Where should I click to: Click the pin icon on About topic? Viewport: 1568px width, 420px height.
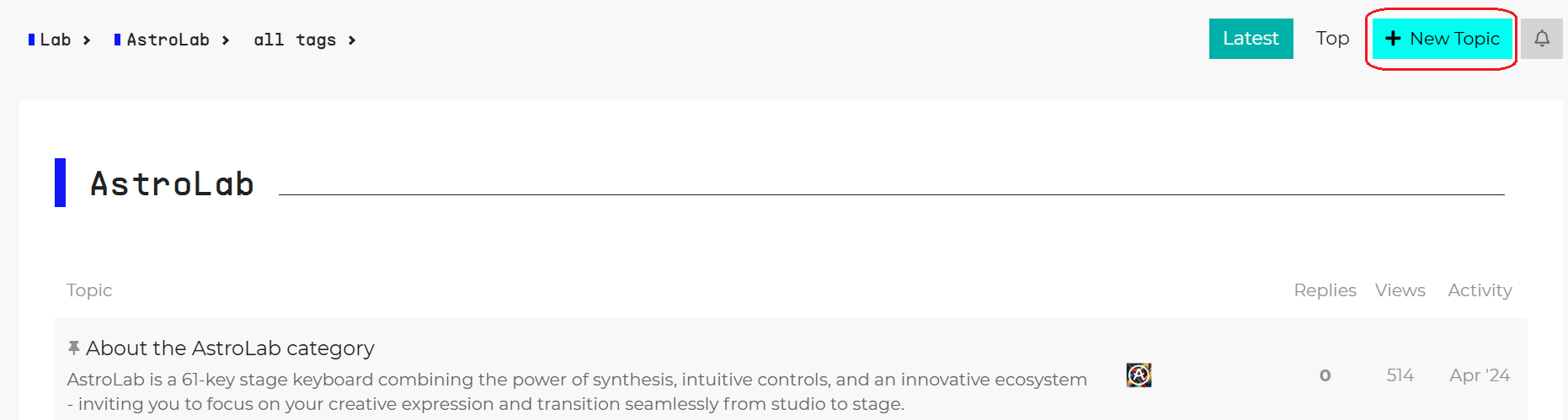tap(74, 348)
